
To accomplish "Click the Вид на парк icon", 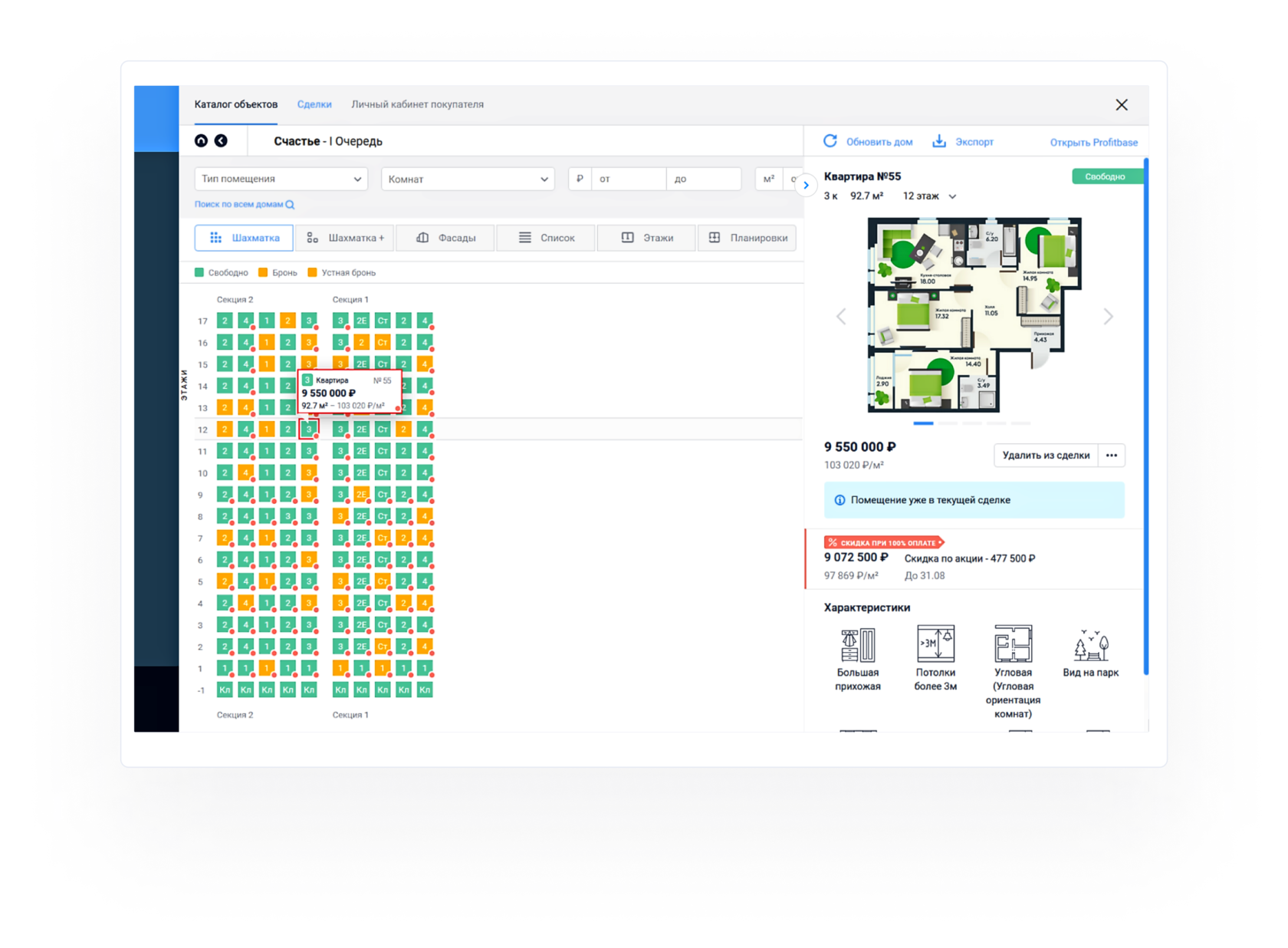I will (1091, 645).
